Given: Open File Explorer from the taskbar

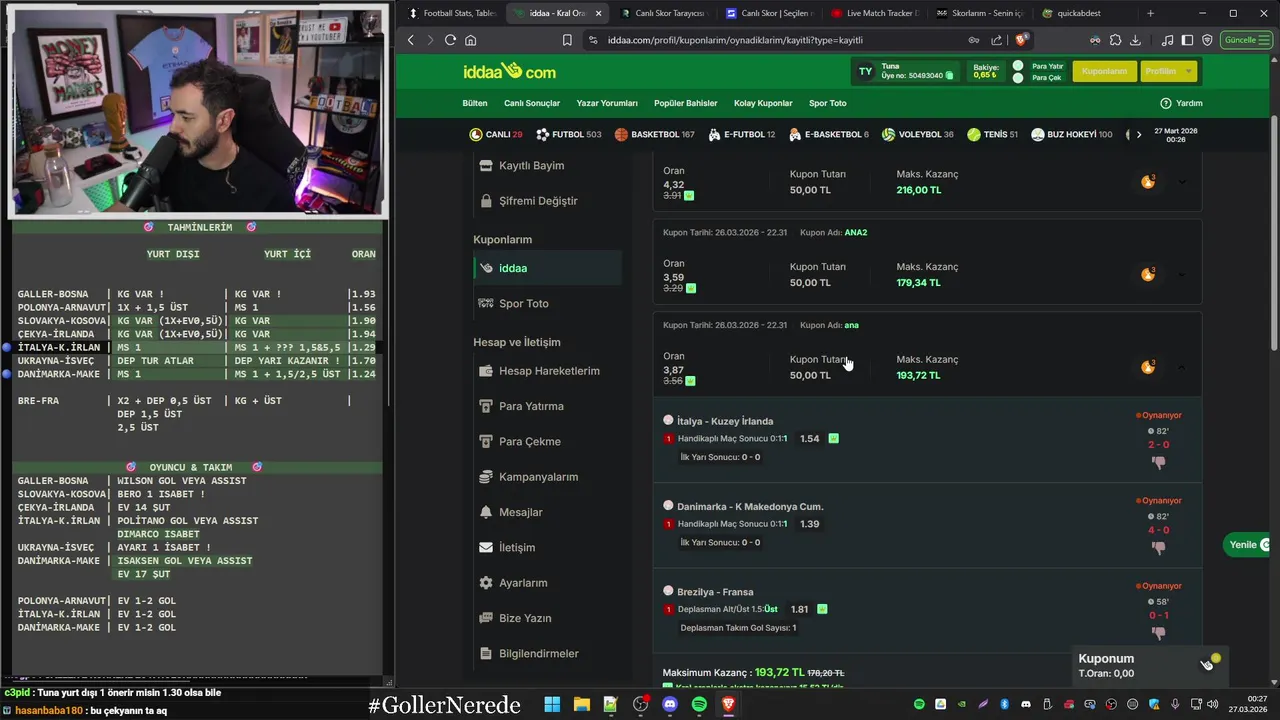Looking at the screenshot, I should (x=581, y=705).
